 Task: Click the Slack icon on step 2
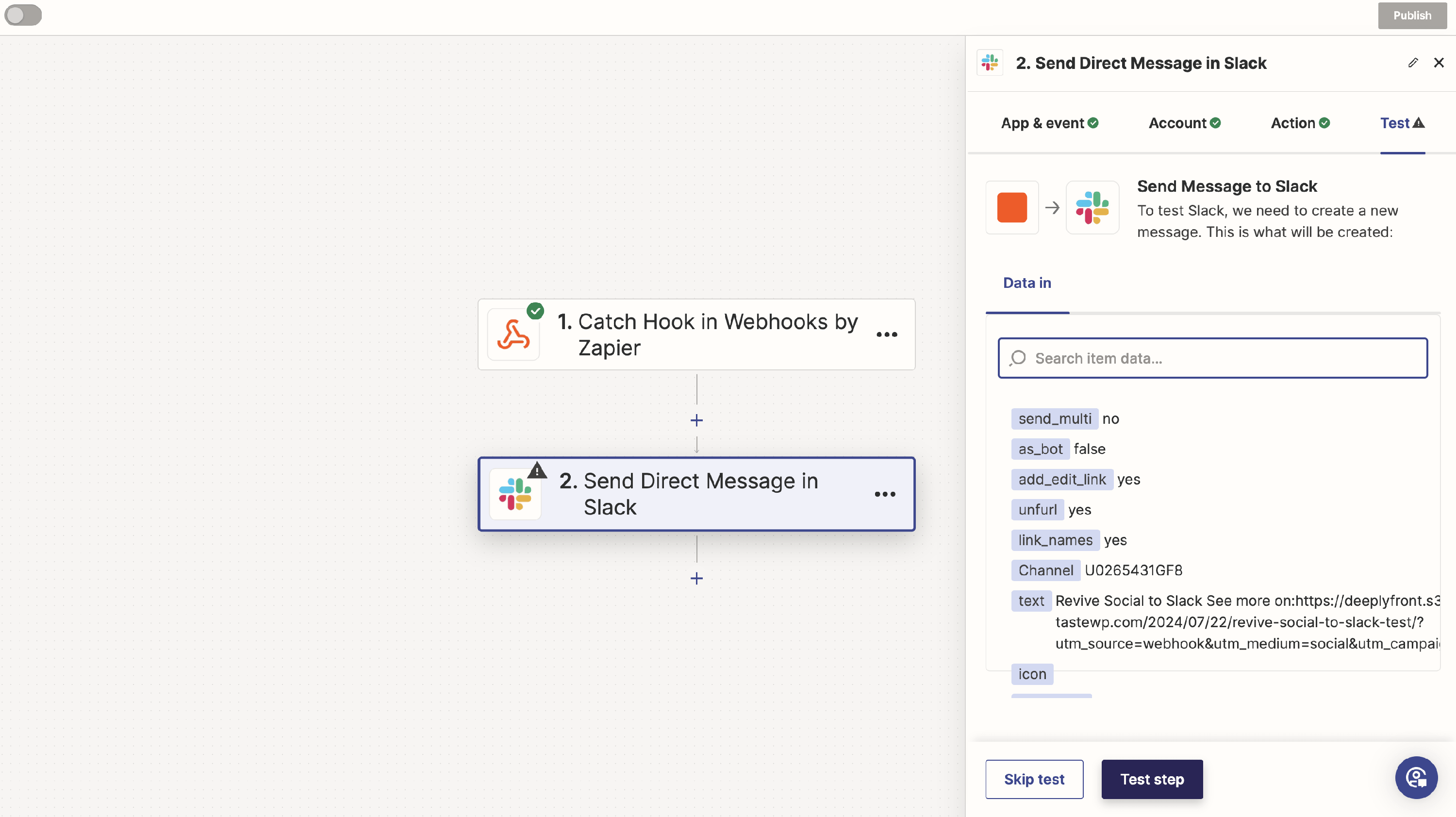[515, 494]
